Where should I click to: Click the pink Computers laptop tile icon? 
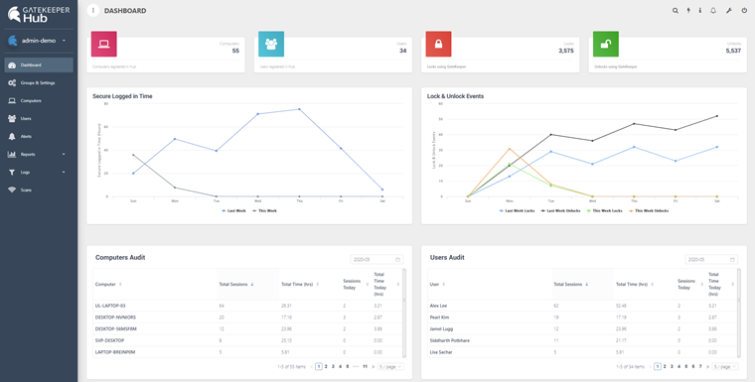(x=104, y=44)
